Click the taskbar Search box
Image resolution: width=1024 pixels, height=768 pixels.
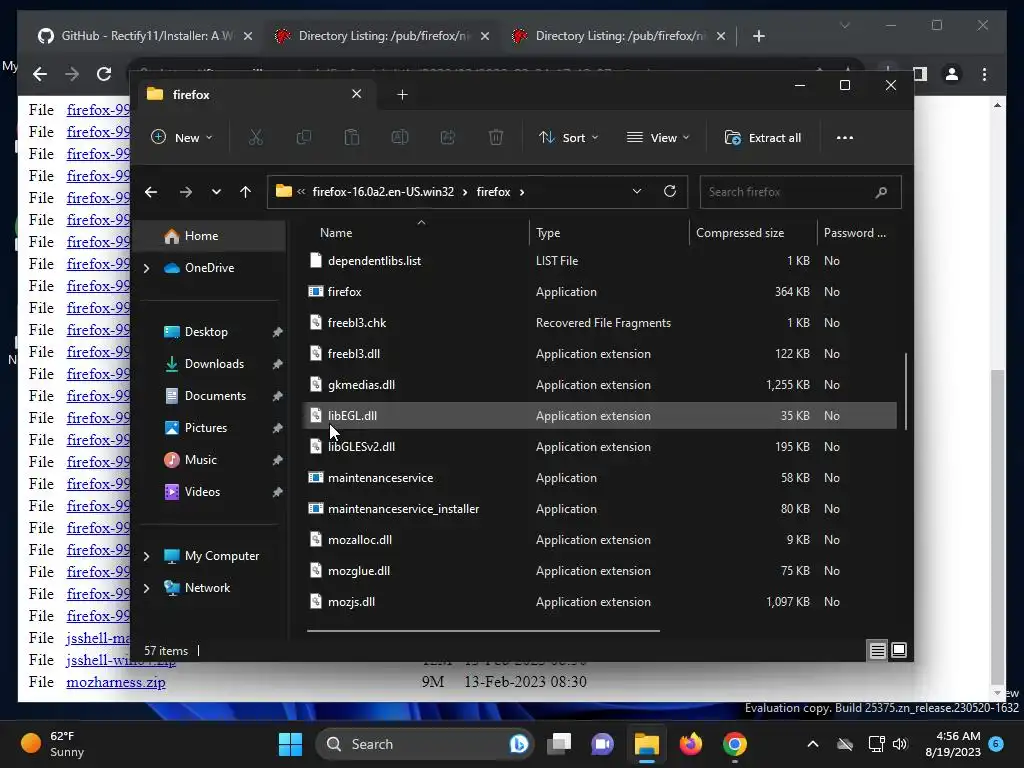pos(424,744)
